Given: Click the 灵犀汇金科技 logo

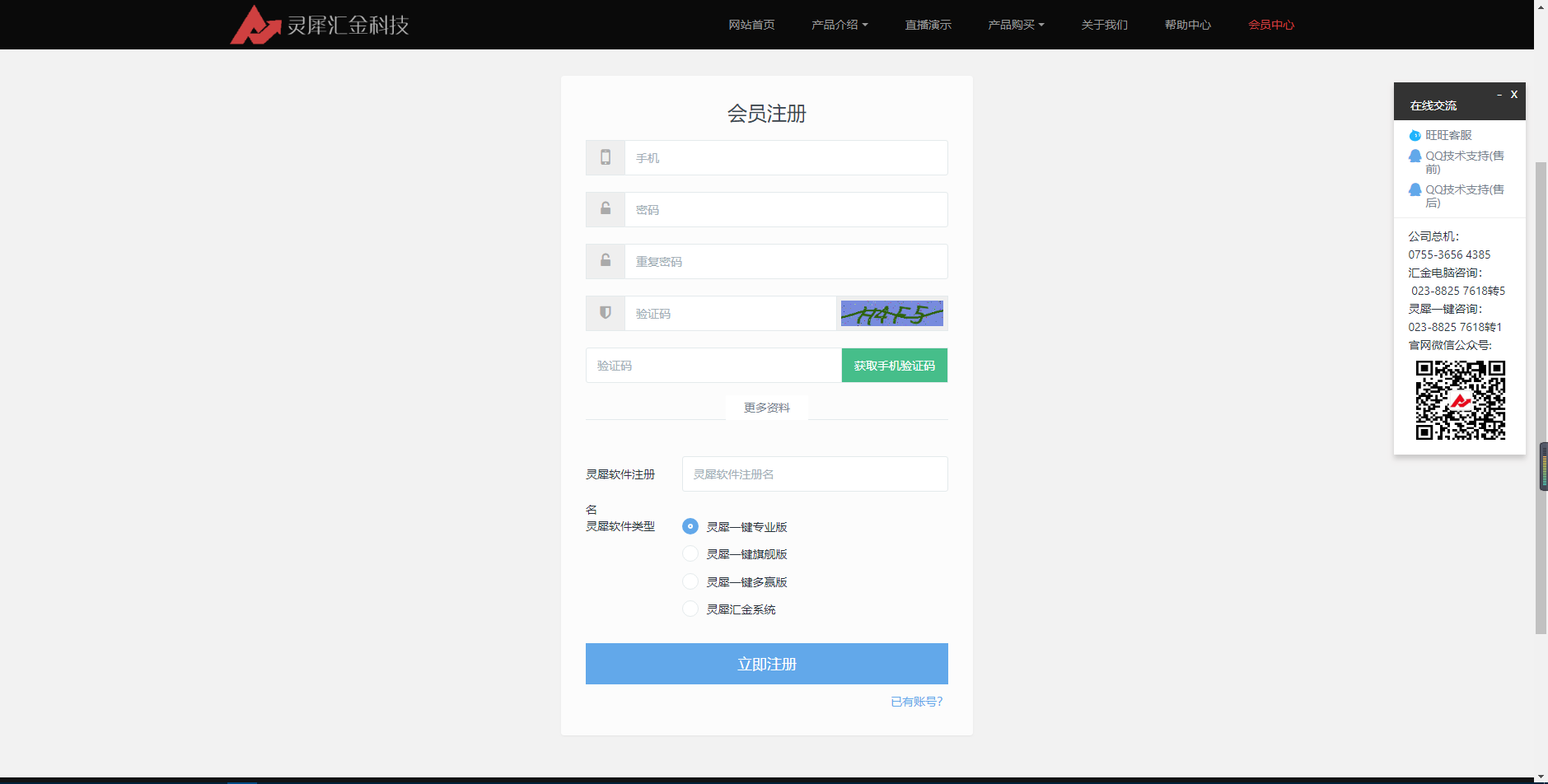Looking at the screenshot, I should tap(320, 24).
